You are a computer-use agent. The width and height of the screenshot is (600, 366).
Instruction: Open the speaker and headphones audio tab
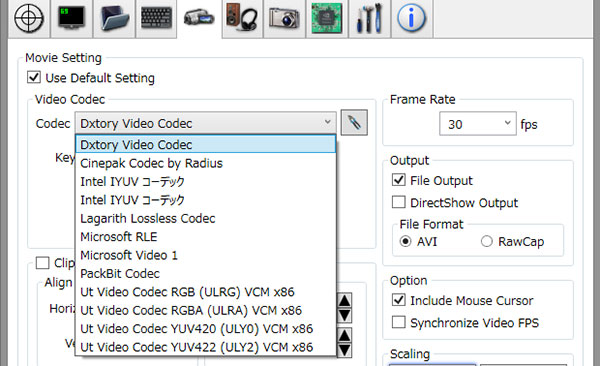coord(242,18)
